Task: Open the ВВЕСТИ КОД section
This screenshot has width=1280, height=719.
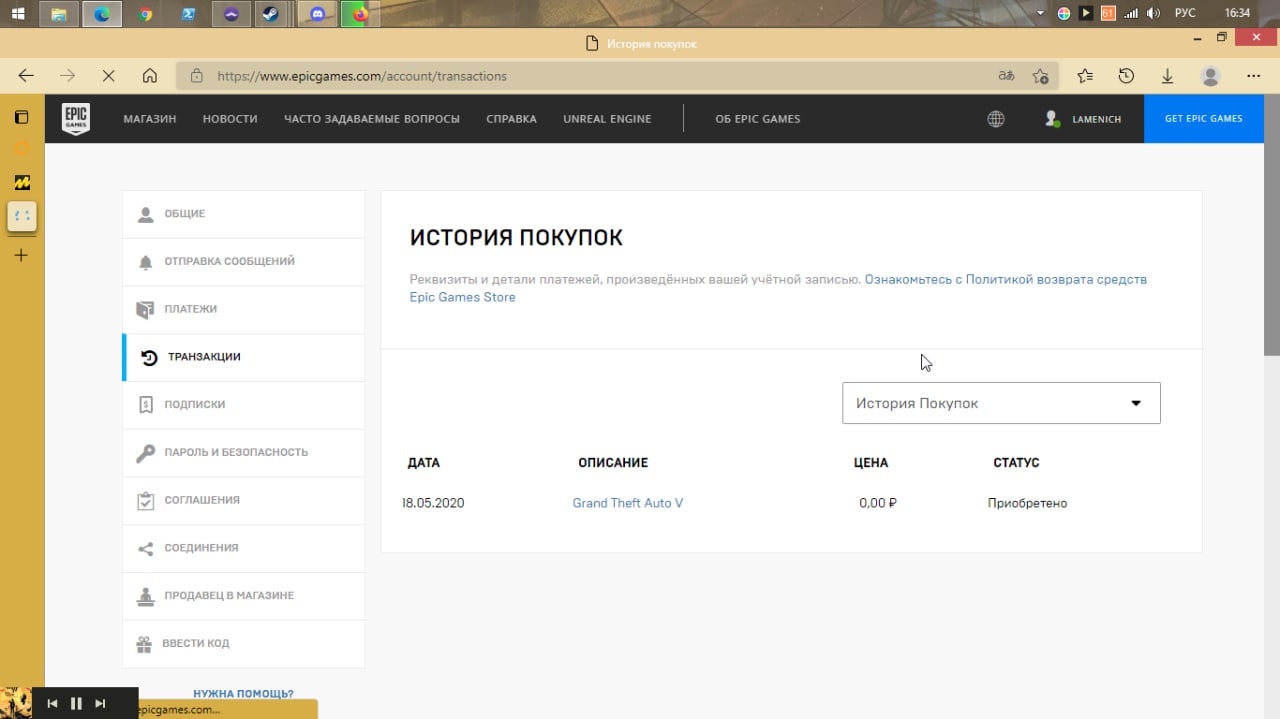Action: click(244, 644)
